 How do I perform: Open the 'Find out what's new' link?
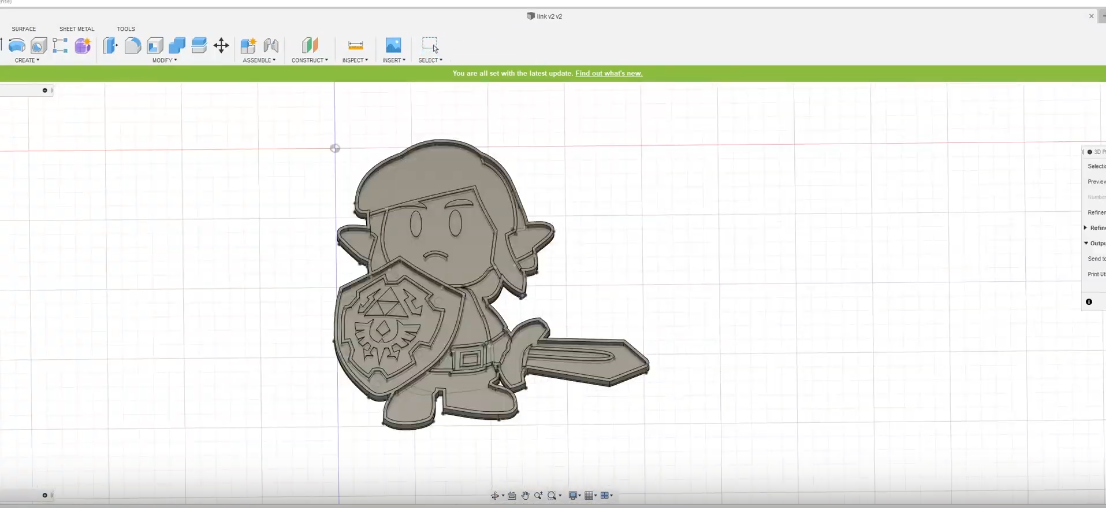click(609, 73)
